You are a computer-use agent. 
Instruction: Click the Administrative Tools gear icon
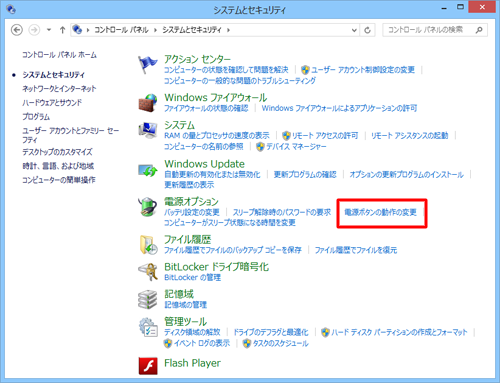point(148,327)
